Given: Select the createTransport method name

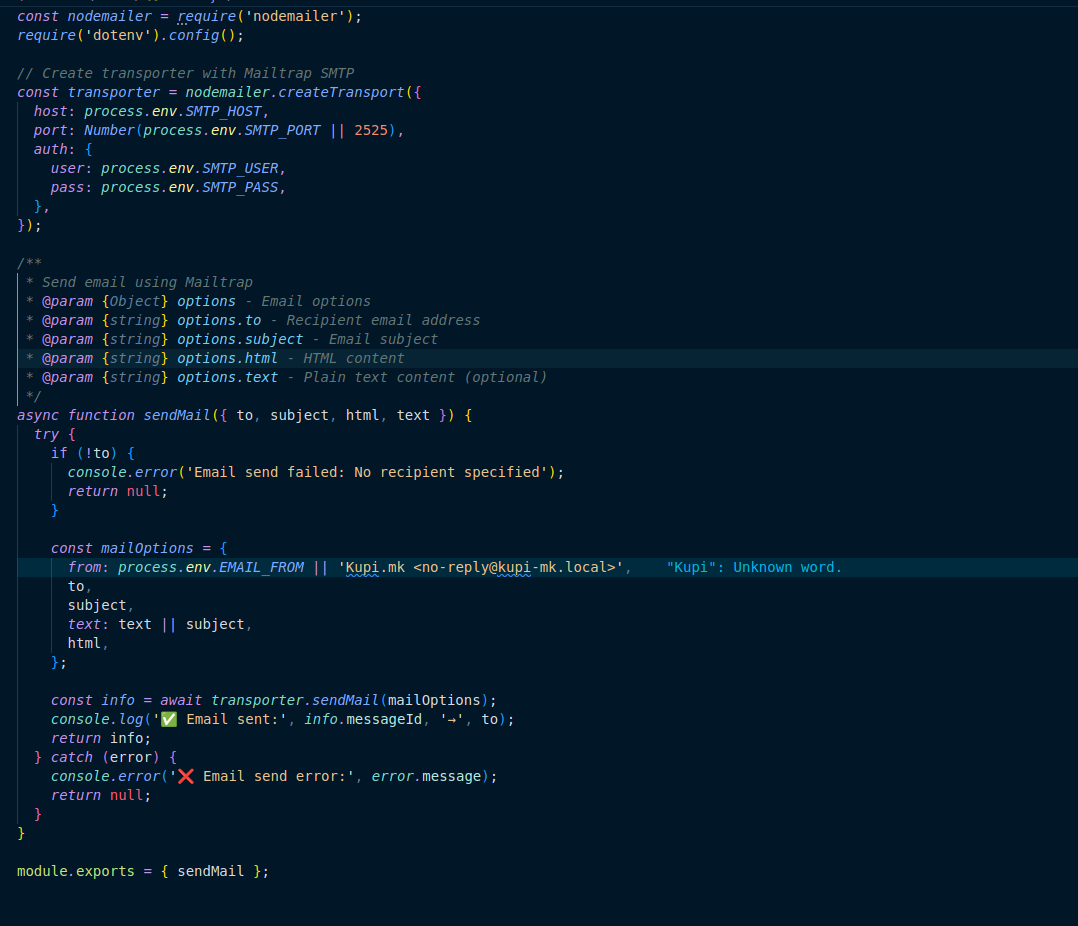Looking at the screenshot, I should [341, 92].
